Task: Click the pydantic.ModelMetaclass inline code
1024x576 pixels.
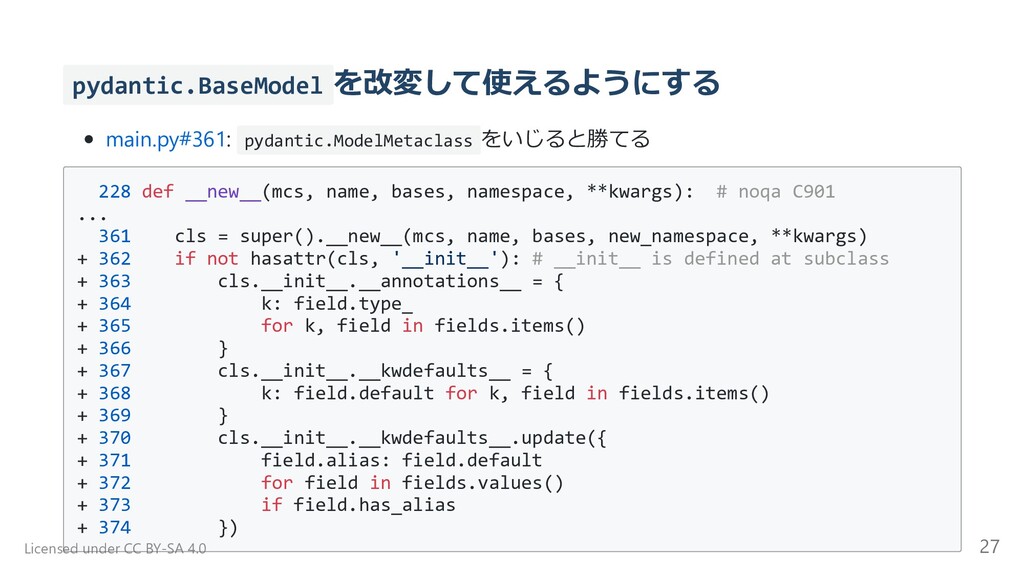Action: (x=358, y=140)
